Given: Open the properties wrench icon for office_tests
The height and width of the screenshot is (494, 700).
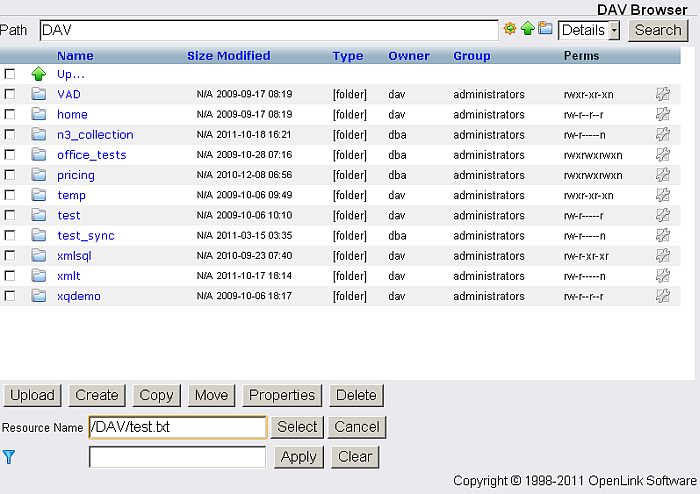Looking at the screenshot, I should [x=663, y=154].
